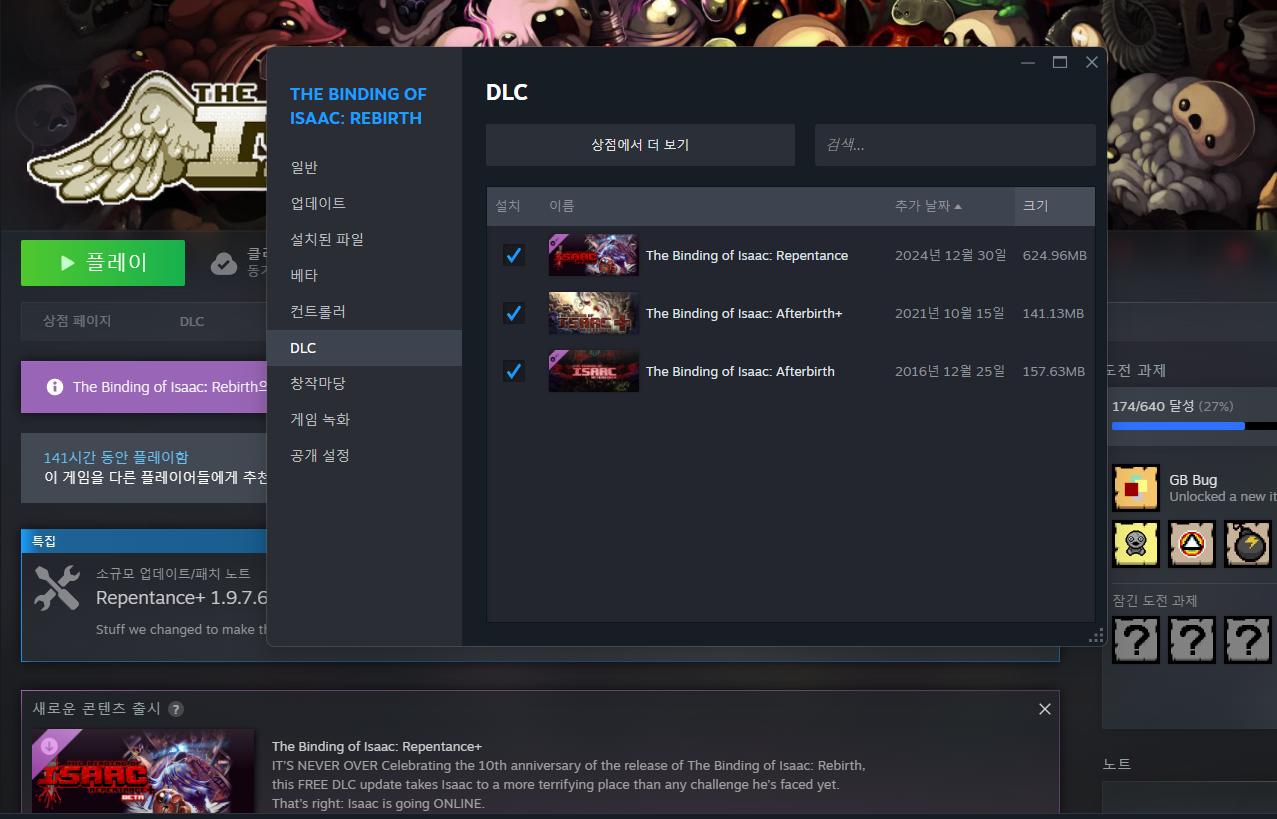Click first locked achievement question mark
Screen dimensions: 1277x819
point(1136,640)
